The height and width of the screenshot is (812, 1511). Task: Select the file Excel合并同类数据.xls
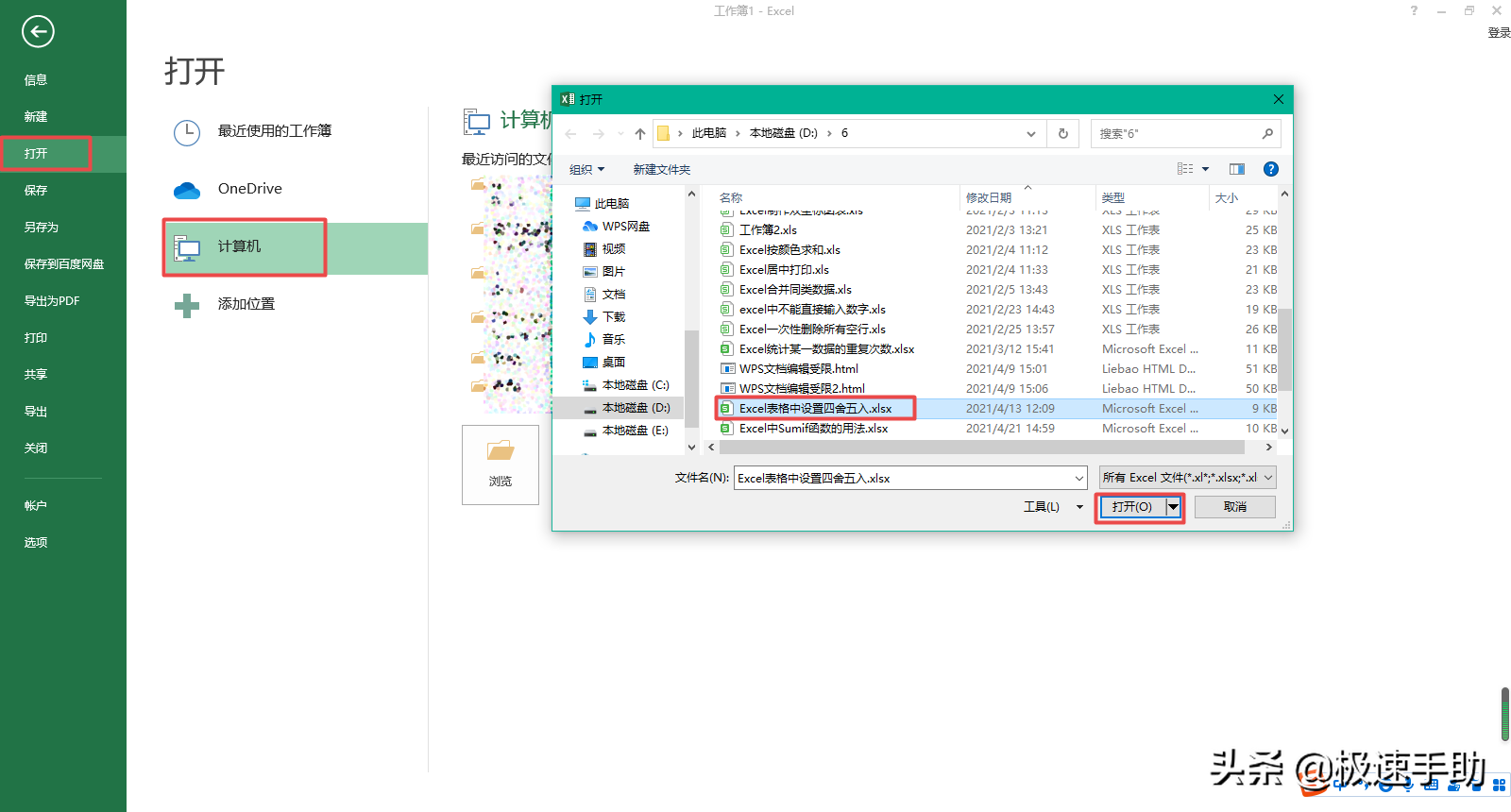coord(795,290)
